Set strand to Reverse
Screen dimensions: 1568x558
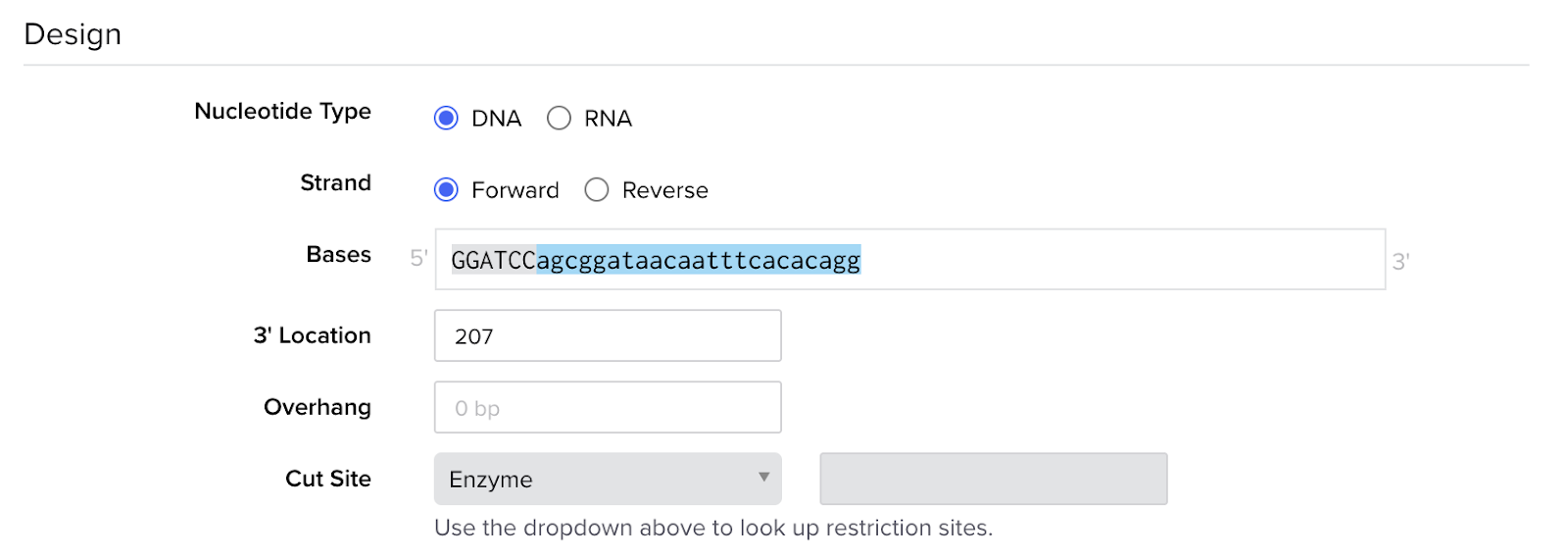click(597, 190)
